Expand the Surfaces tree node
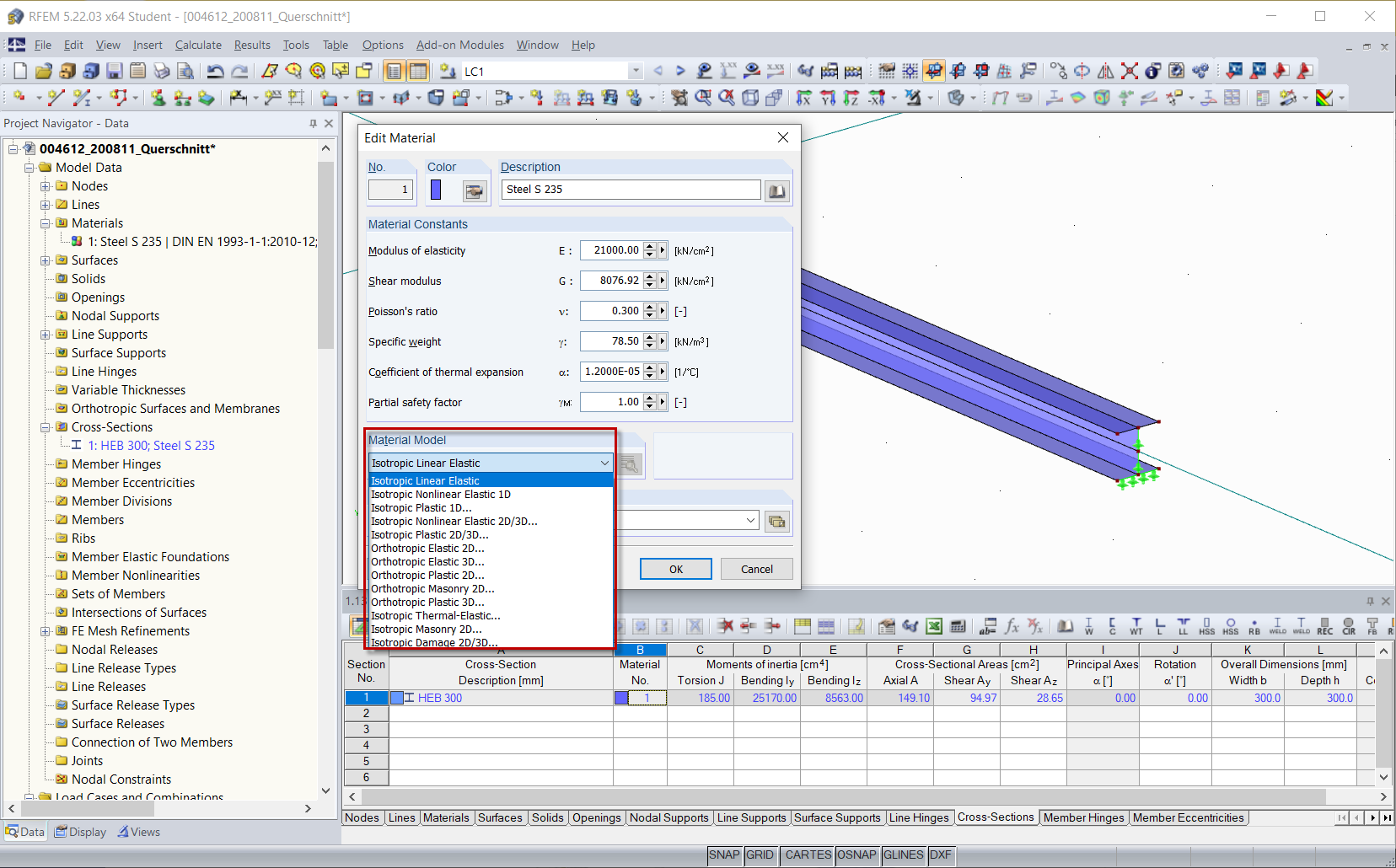Viewport: 1396px width, 868px height. click(x=45, y=260)
